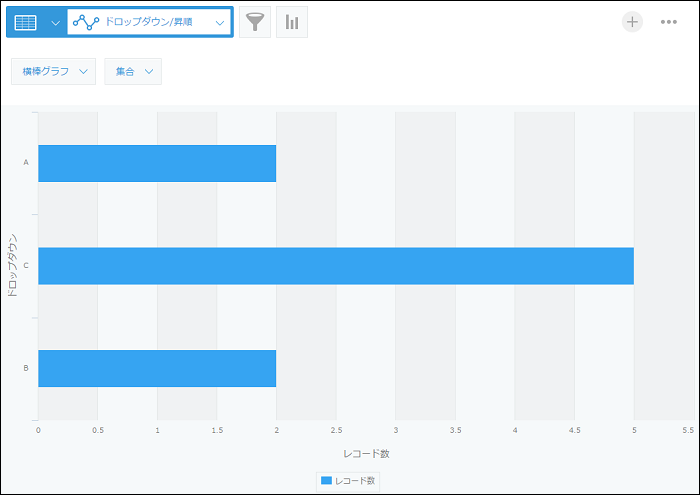The image size is (700, 495).
Task: Click the blue bar for category B
Action: 156,368
